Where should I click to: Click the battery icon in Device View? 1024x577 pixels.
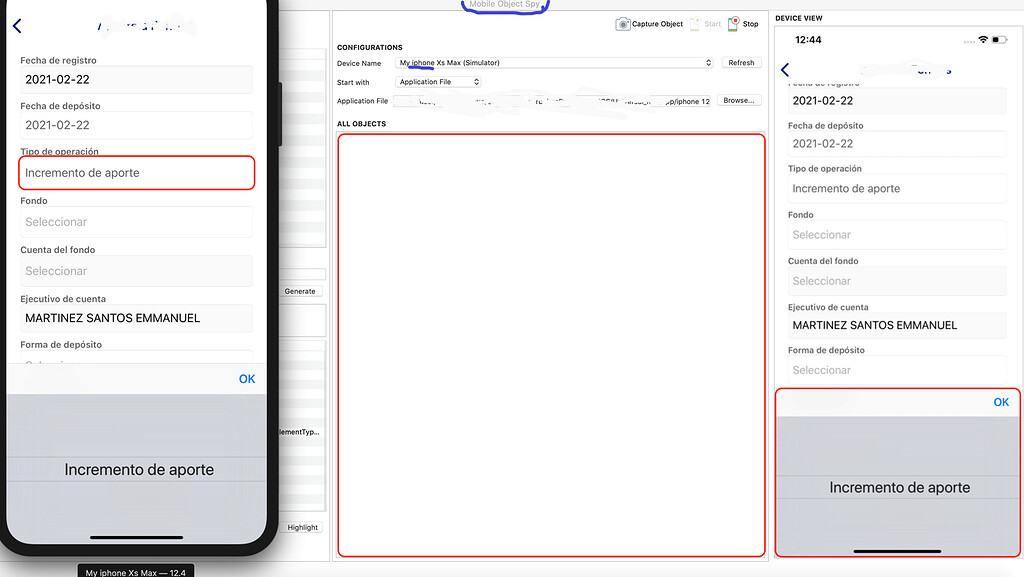click(999, 40)
